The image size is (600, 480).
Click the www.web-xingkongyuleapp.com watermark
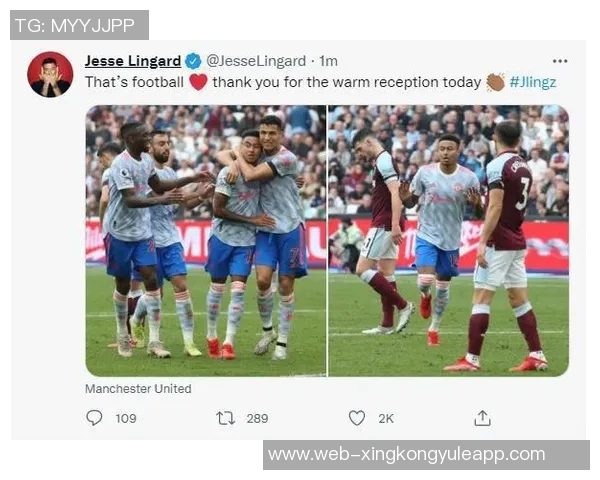[x=406, y=454]
